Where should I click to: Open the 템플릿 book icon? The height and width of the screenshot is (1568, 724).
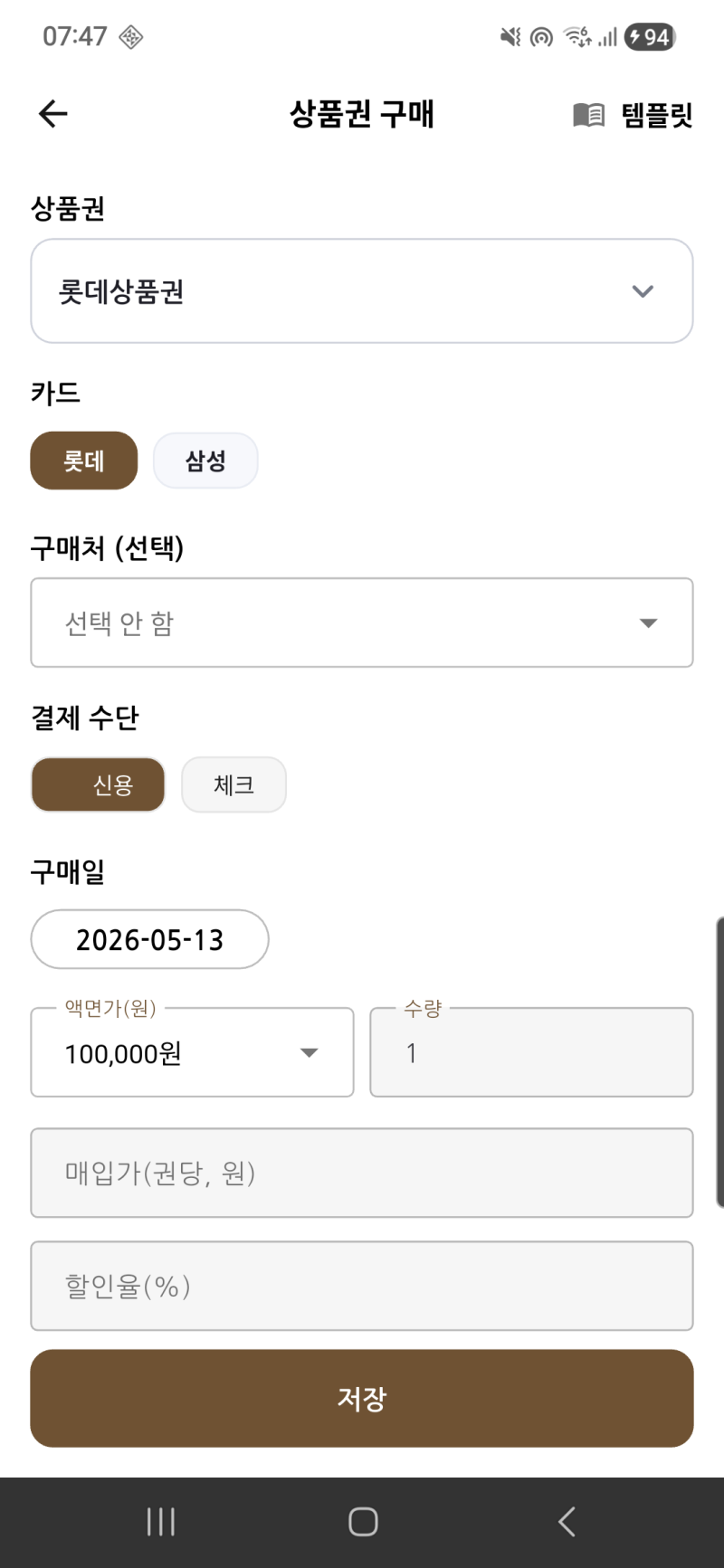point(589,115)
